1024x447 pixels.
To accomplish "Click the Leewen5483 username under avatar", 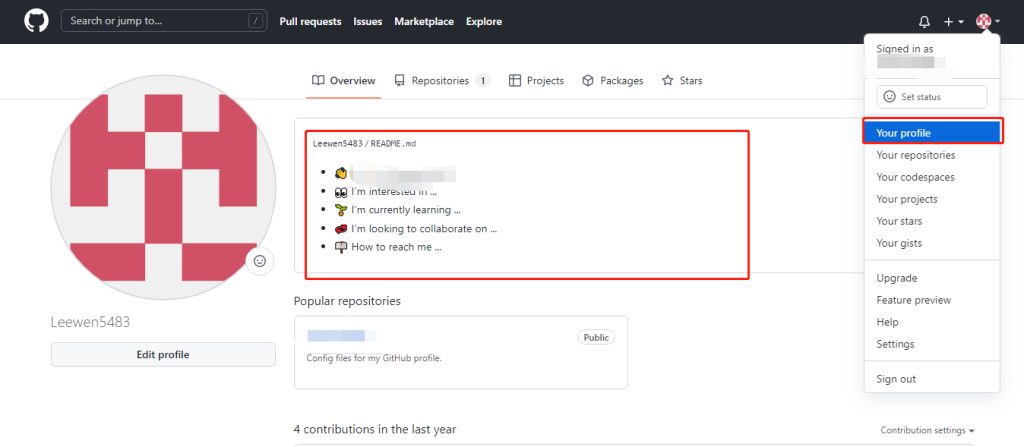I will 90,322.
